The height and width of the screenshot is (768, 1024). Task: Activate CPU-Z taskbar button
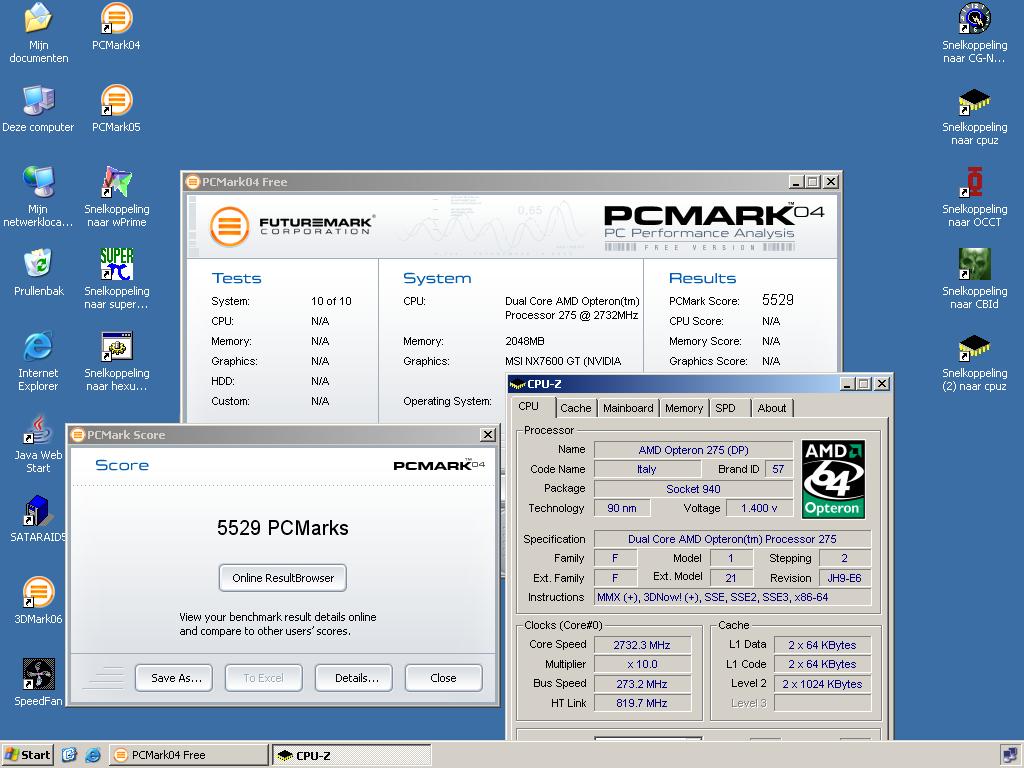pyautogui.click(x=351, y=756)
